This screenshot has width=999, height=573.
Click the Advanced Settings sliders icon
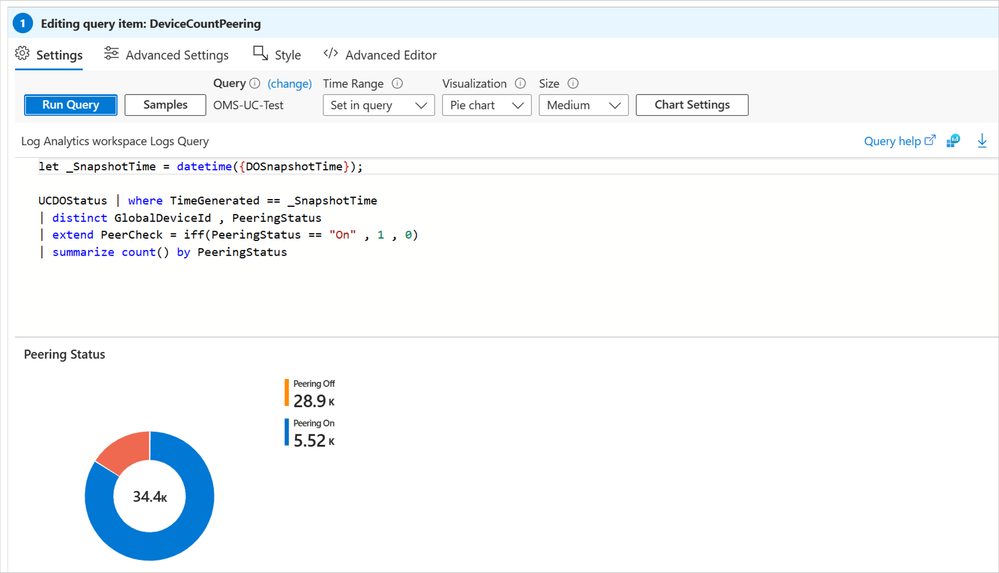coord(111,54)
